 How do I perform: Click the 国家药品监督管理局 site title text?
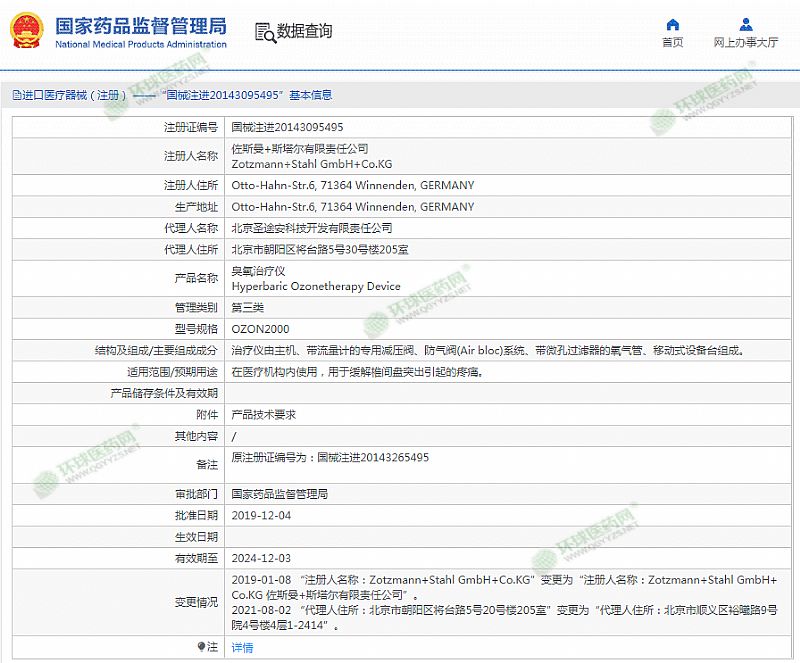coord(140,25)
